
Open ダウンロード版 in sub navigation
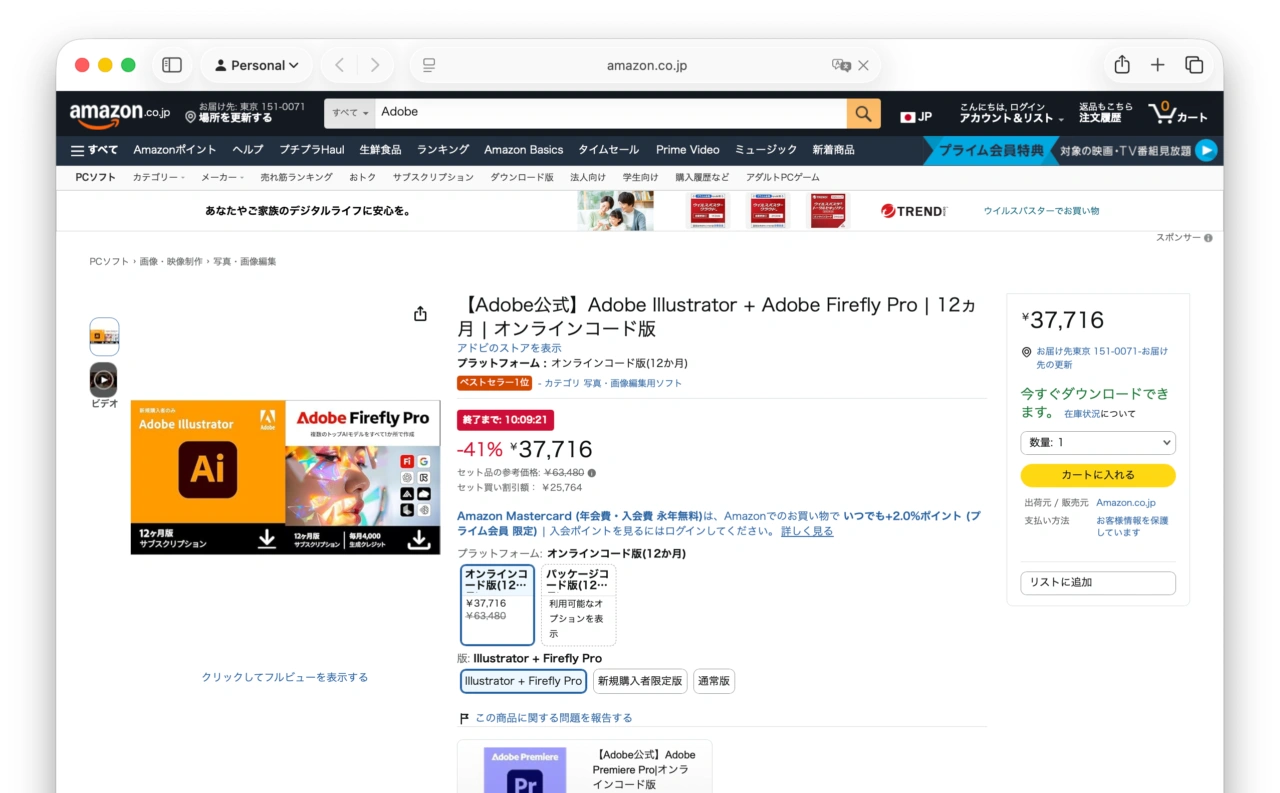(522, 177)
